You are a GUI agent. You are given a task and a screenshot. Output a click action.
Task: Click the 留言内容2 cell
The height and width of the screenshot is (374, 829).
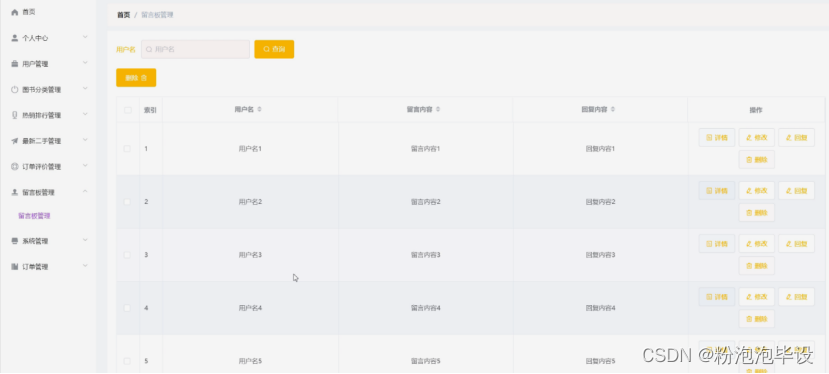click(426, 202)
